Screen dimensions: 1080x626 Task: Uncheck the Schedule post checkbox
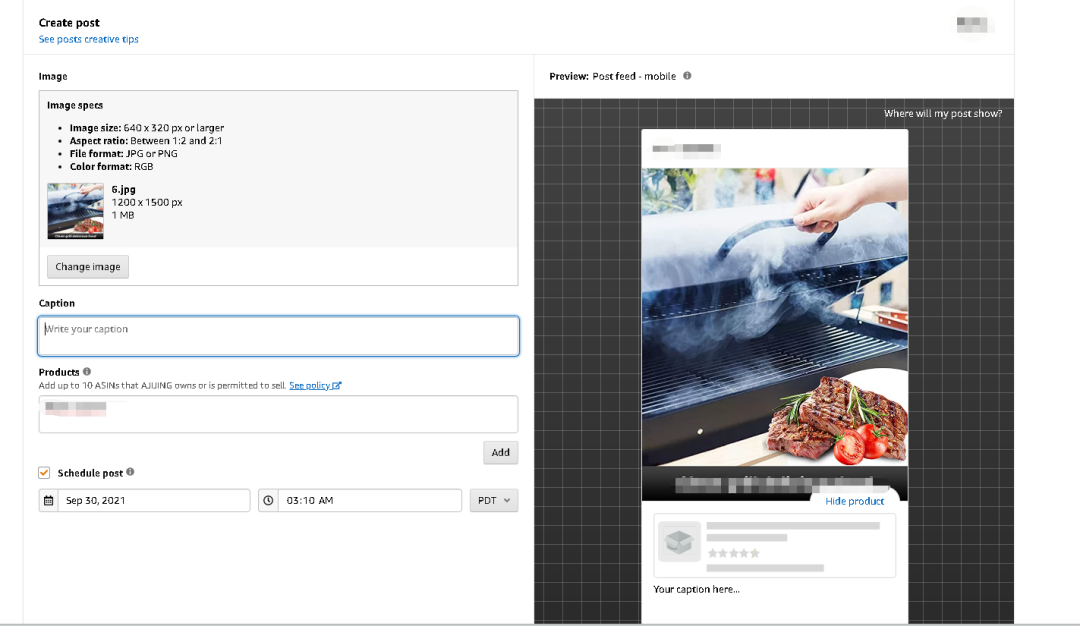[x=44, y=473]
